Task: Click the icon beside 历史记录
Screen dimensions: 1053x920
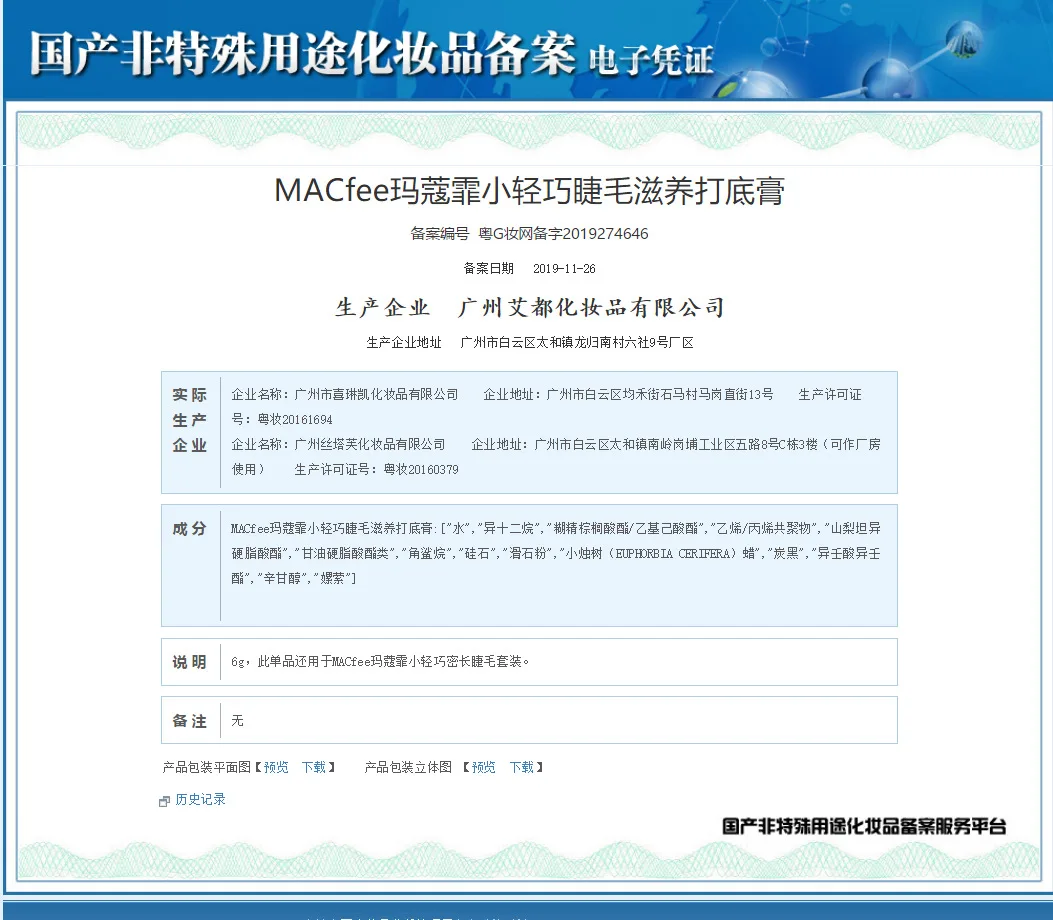Action: (x=164, y=800)
